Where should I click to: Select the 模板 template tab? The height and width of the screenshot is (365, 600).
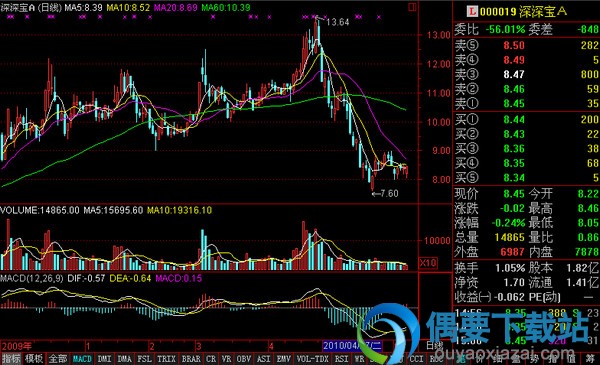[x=34, y=359]
